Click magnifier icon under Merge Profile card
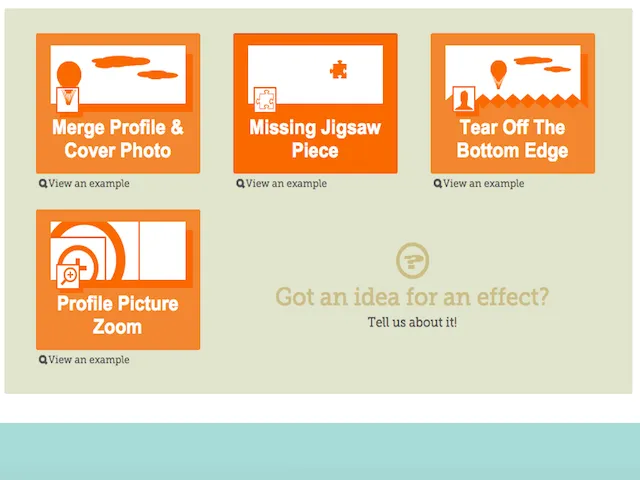 click(43, 184)
